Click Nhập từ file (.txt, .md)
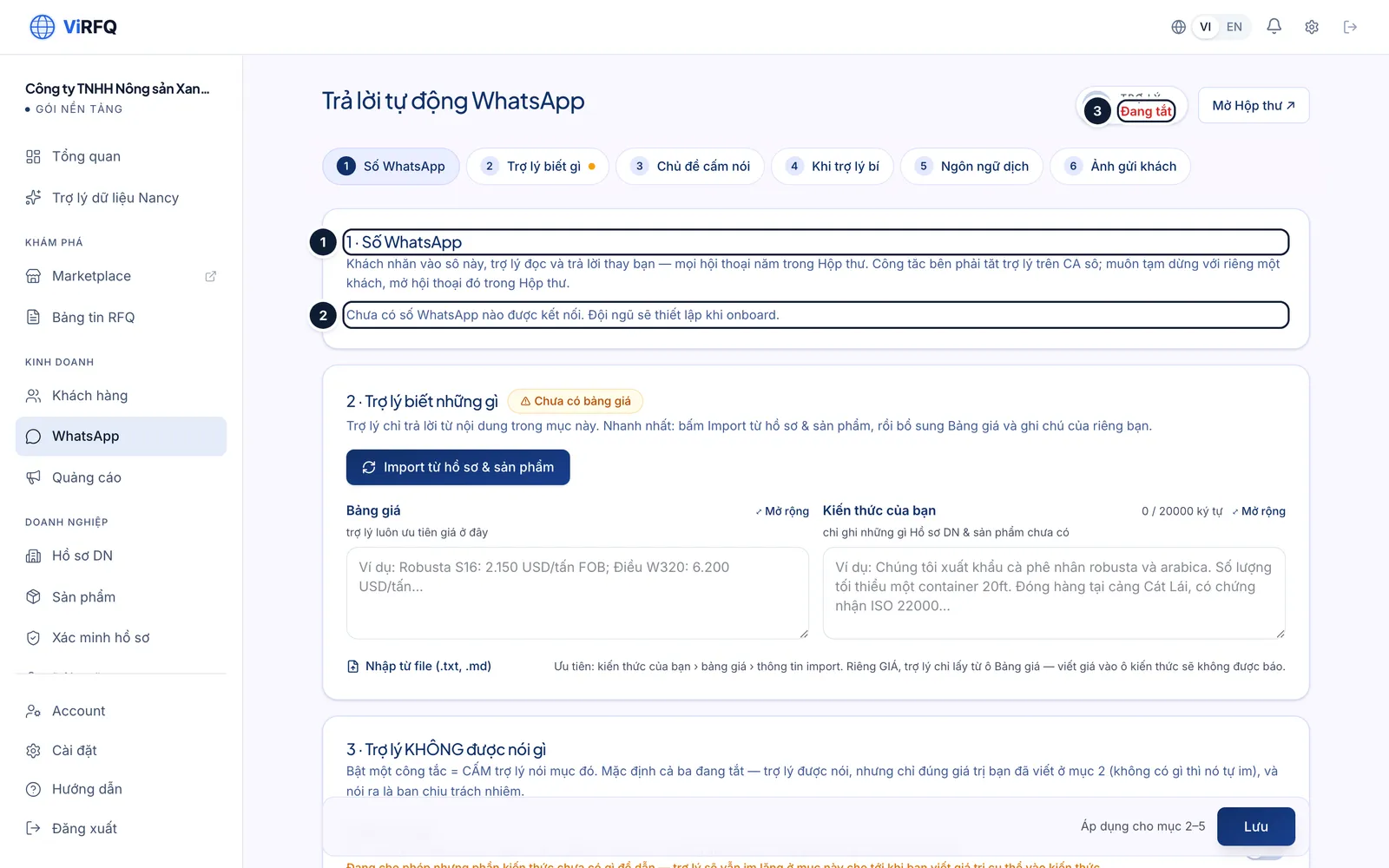1389x868 pixels. coord(419,667)
